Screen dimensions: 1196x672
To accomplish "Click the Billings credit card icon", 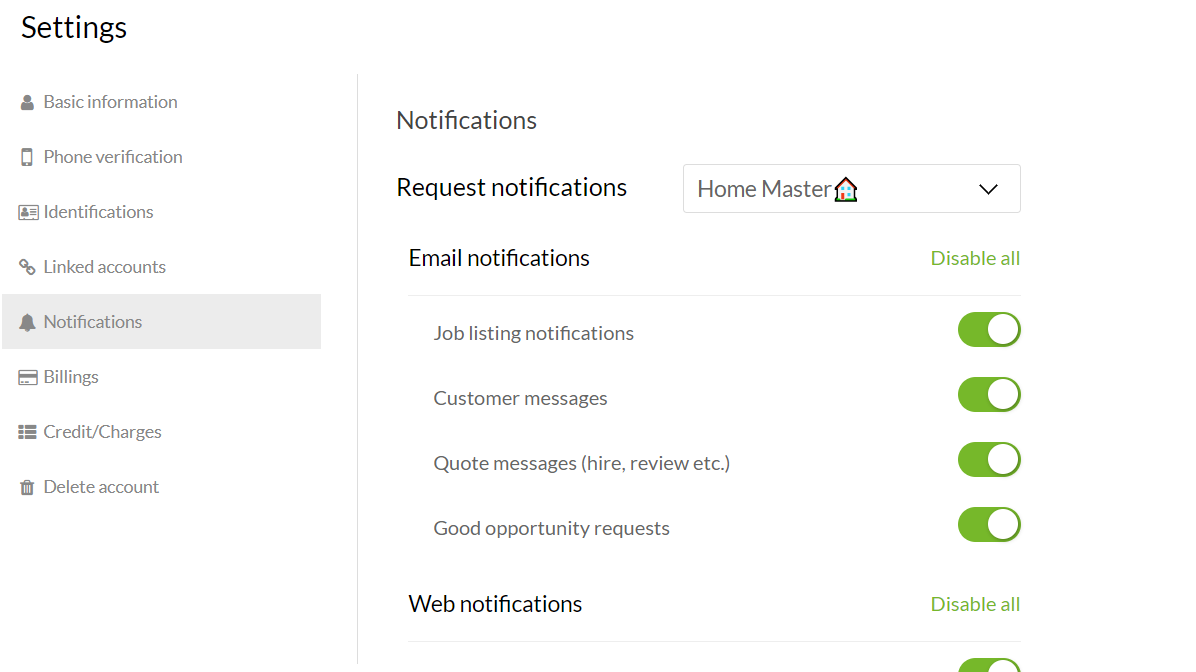I will (28, 377).
